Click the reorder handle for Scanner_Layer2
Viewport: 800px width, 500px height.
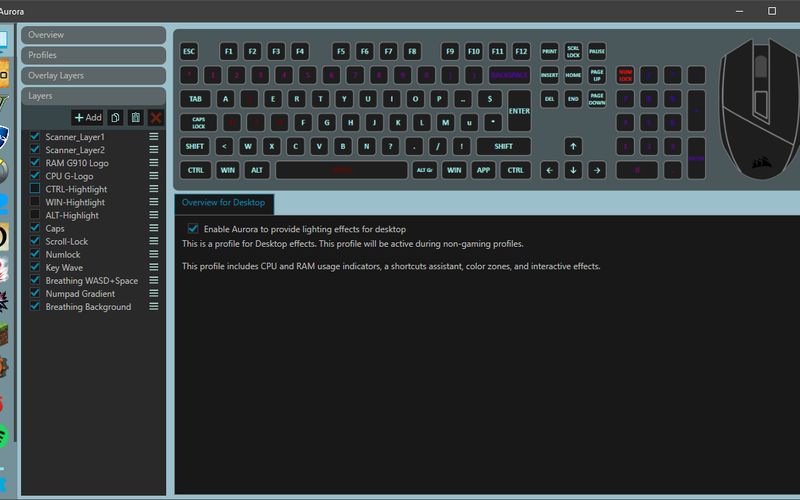(154, 150)
